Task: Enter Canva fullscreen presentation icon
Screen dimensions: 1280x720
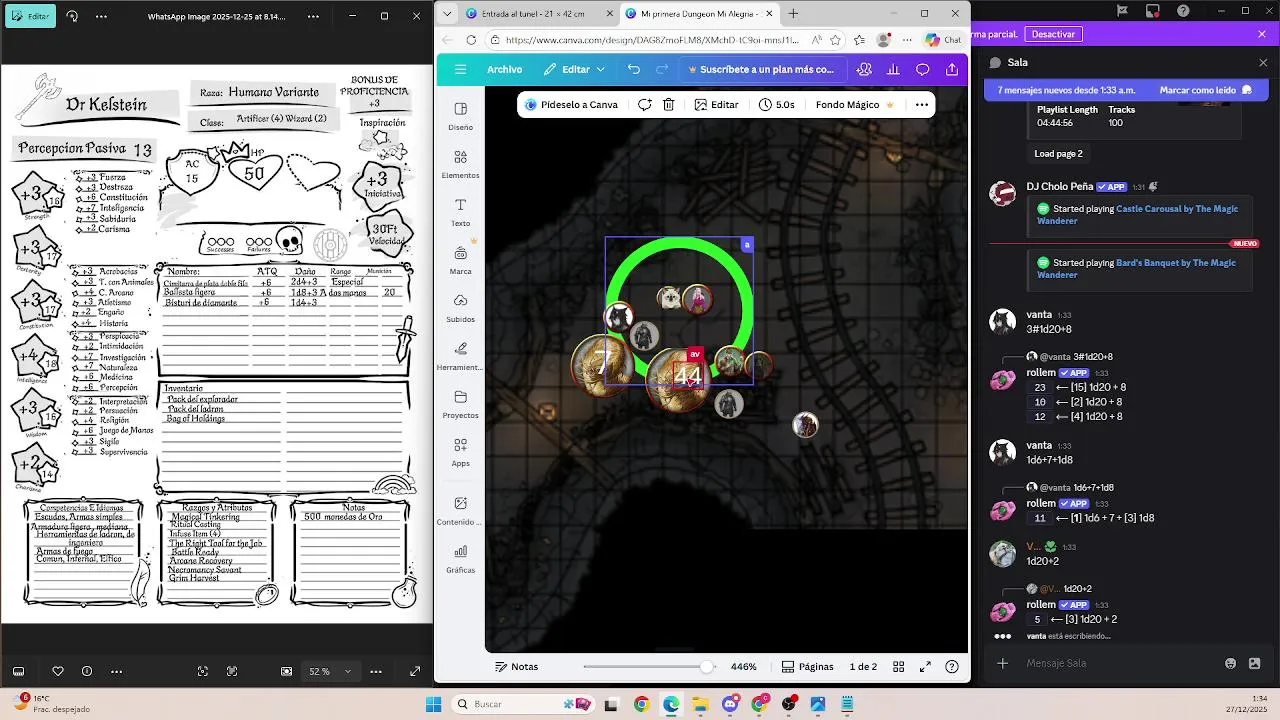Action: coord(925,667)
